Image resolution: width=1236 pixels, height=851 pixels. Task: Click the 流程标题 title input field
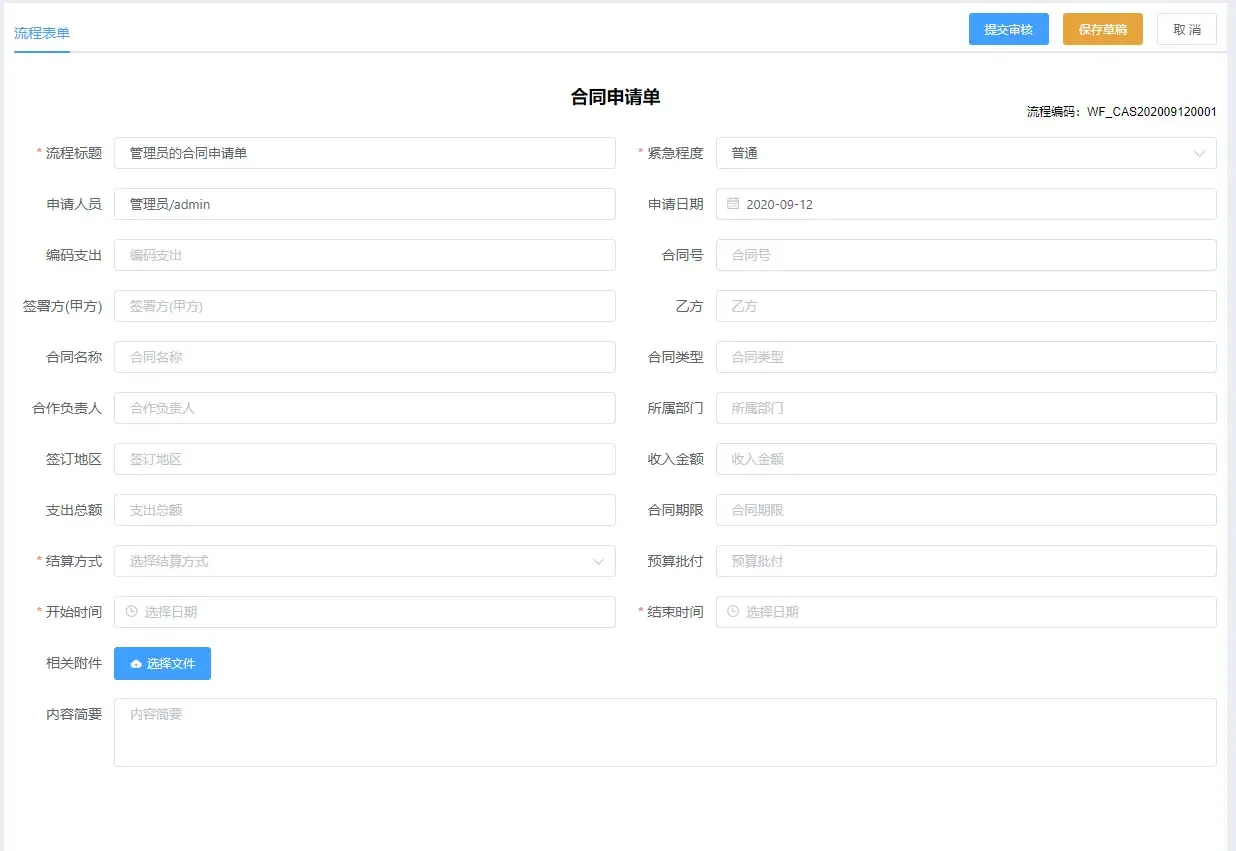(x=365, y=153)
